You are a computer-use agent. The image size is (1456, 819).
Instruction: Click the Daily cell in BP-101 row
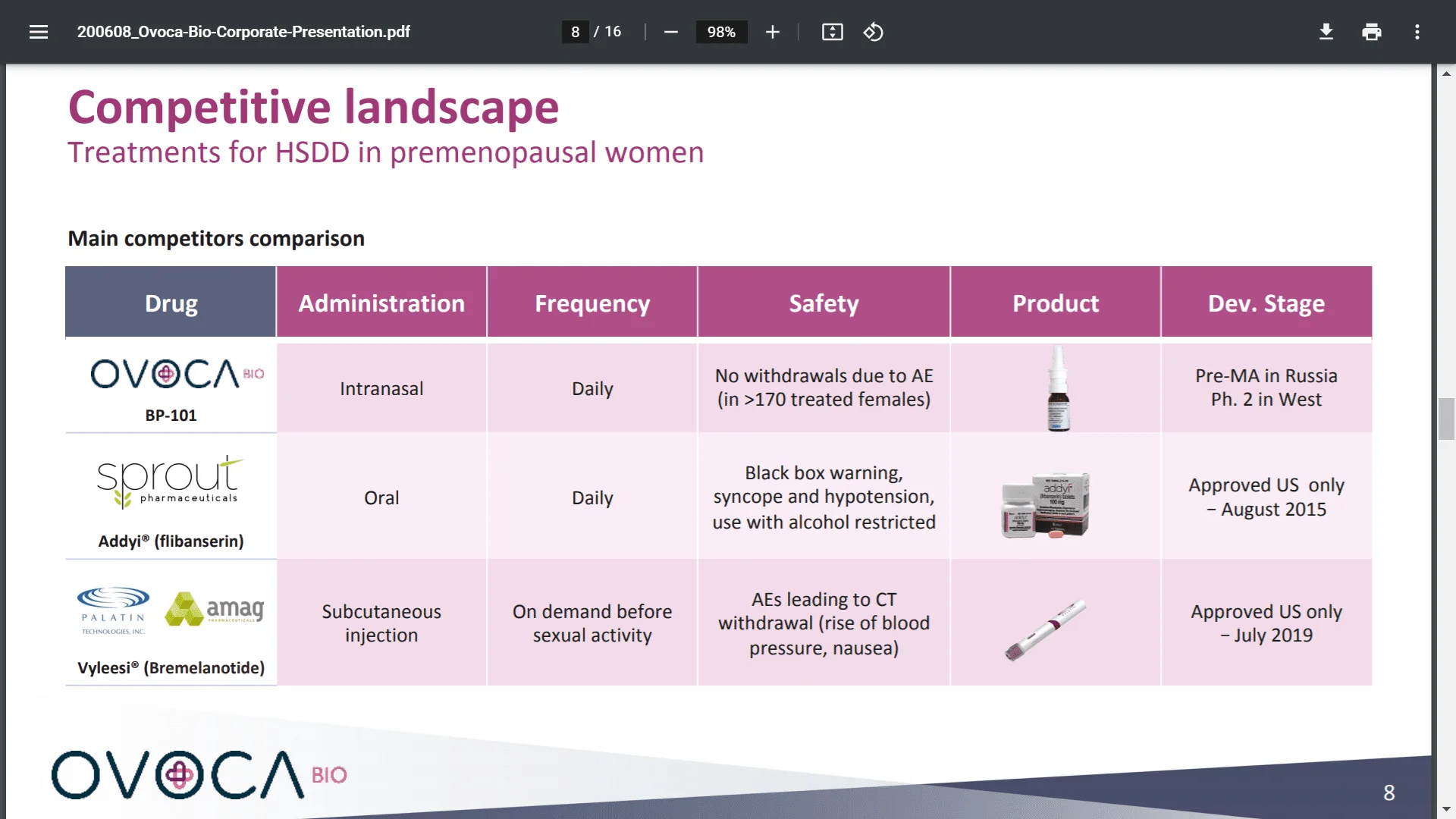coord(592,388)
